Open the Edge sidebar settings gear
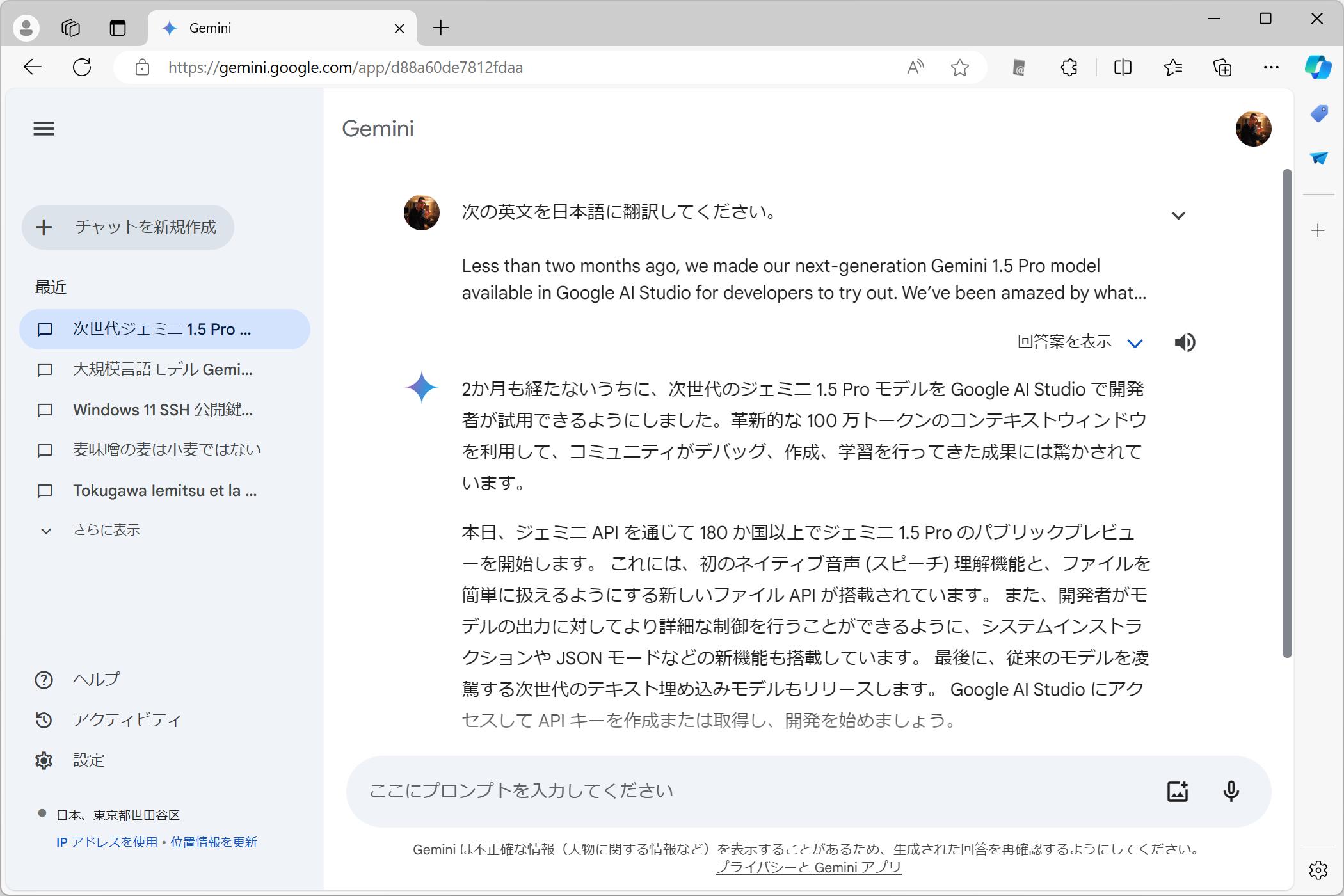 point(1318,870)
